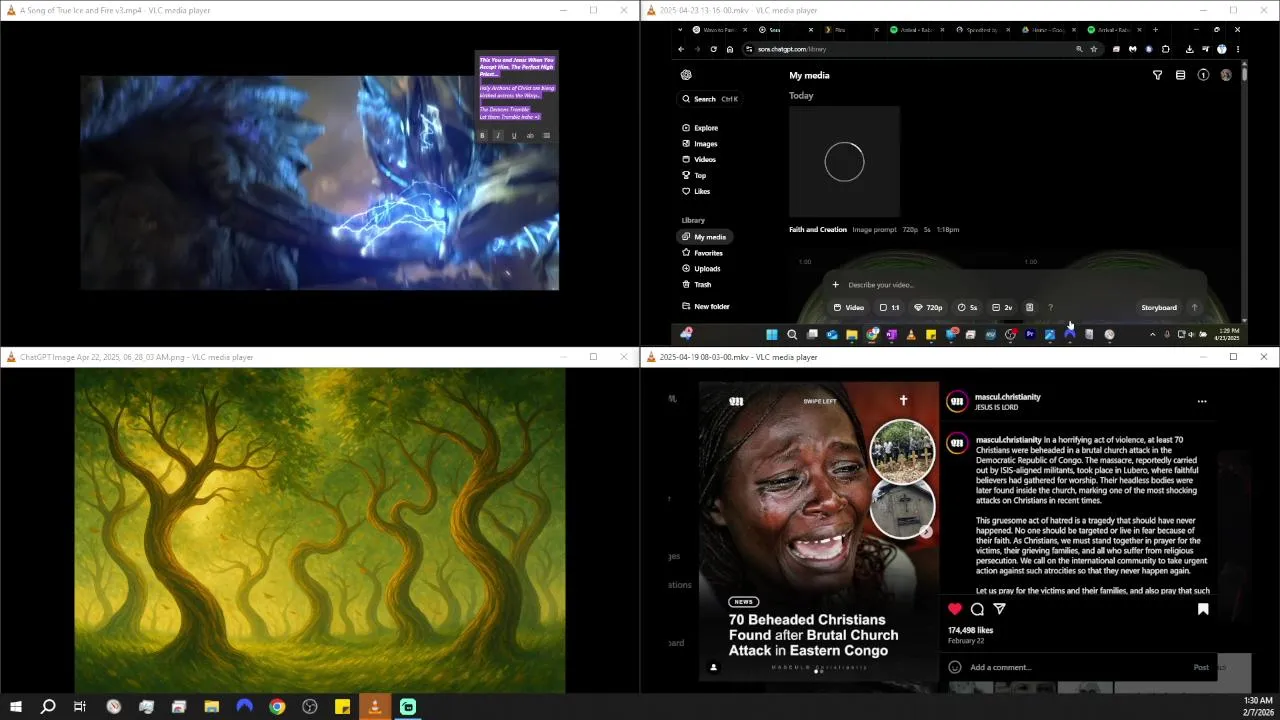Click the ChatGPT logo in Sora
The width and height of the screenshot is (1280, 720).
[686, 75]
